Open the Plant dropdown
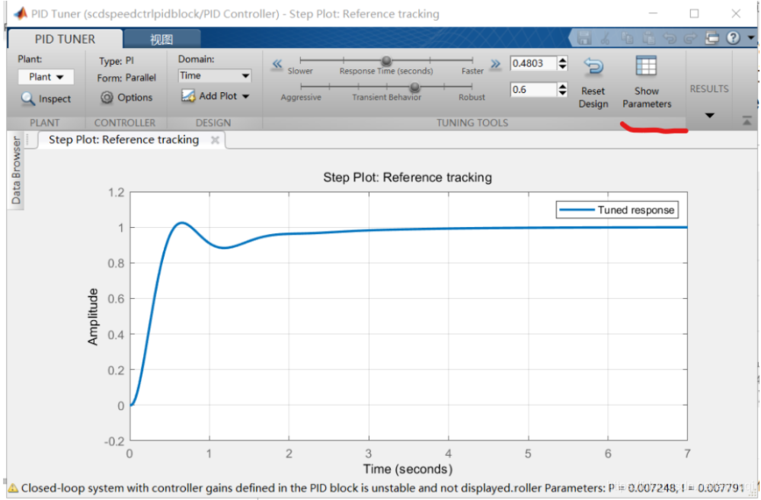This screenshot has width=761, height=500. coord(46,77)
